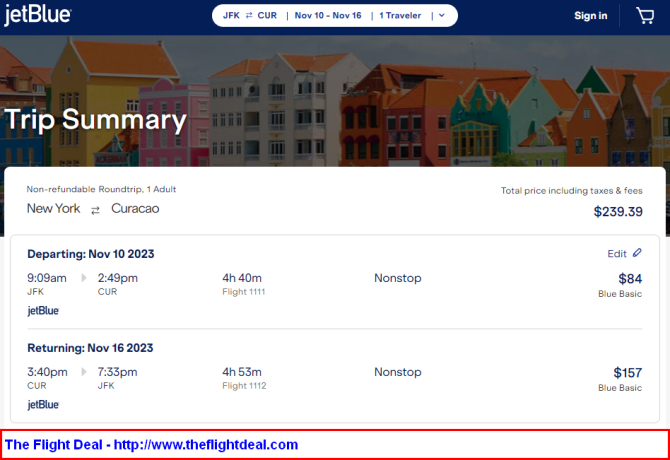
Task: Click the jetBlue logo in header
Action: tap(38, 15)
